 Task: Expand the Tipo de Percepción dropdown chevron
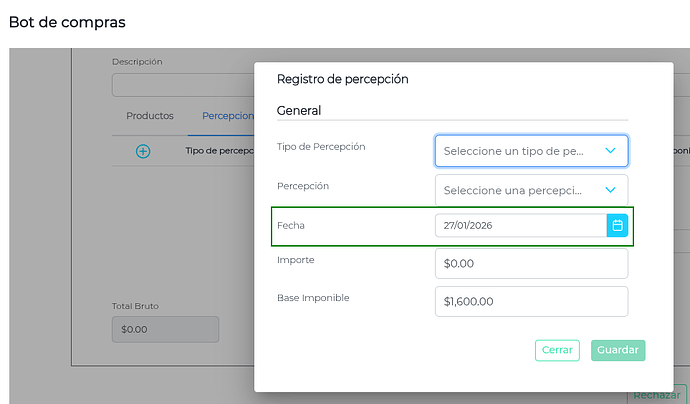coord(610,151)
